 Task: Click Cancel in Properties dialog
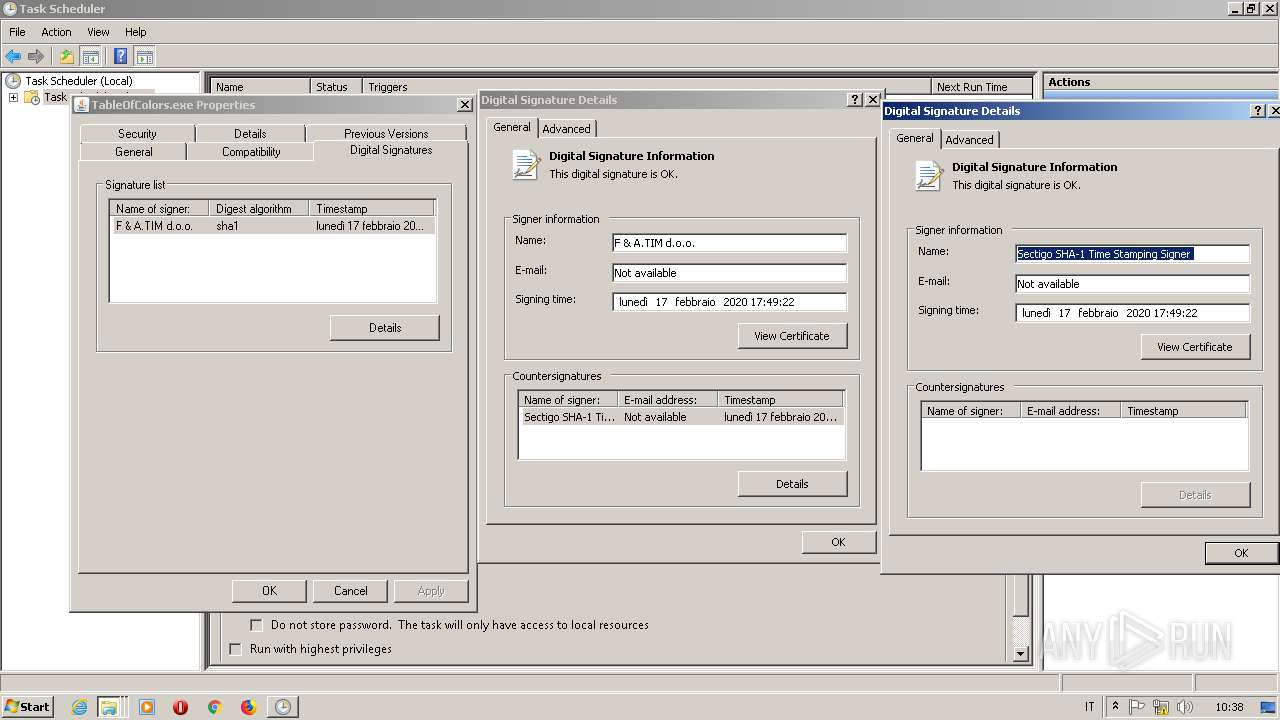click(351, 591)
